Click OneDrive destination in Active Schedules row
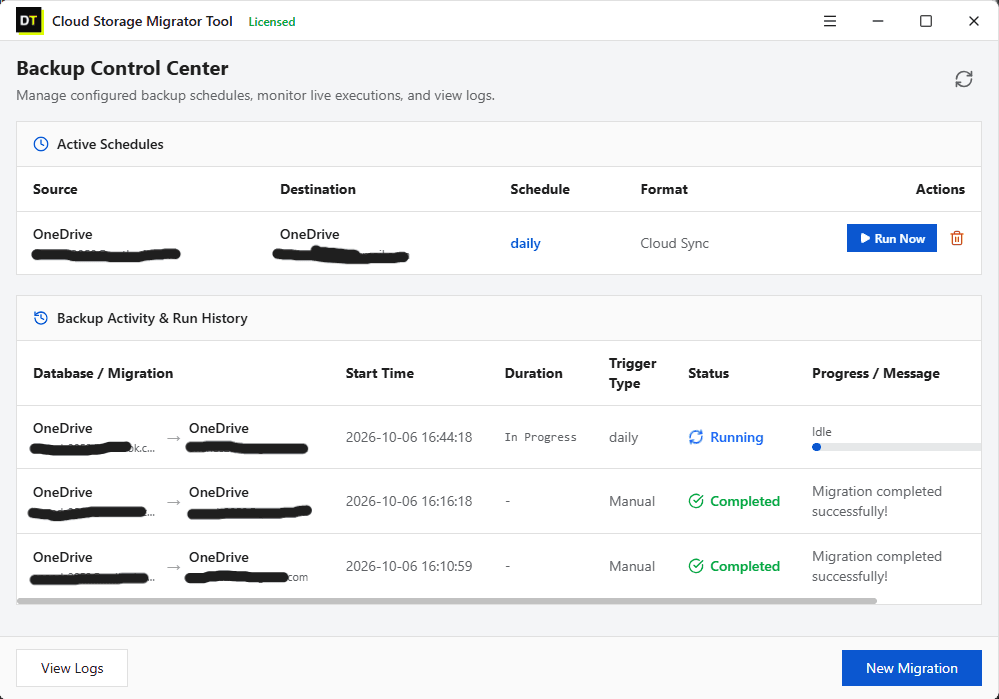 [310, 234]
